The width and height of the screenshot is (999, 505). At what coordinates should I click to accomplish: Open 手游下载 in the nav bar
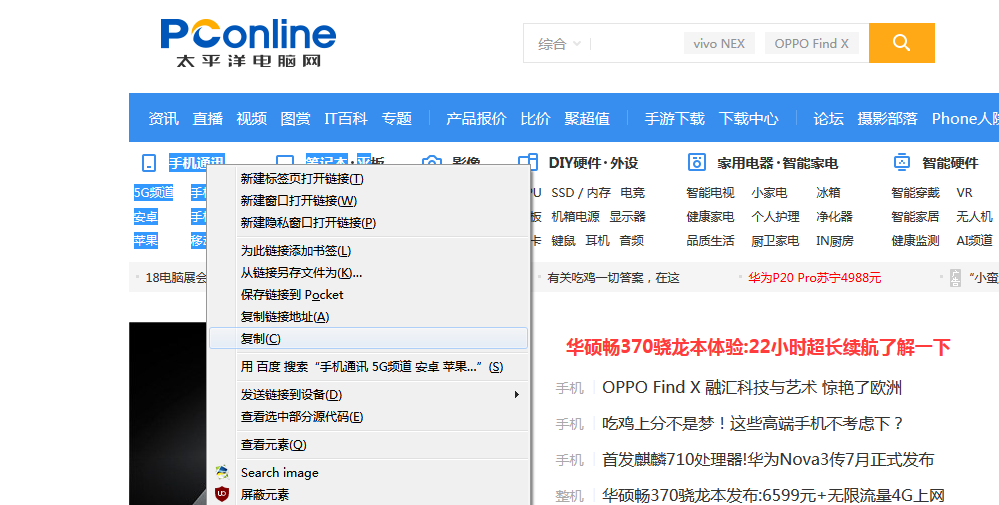(674, 118)
